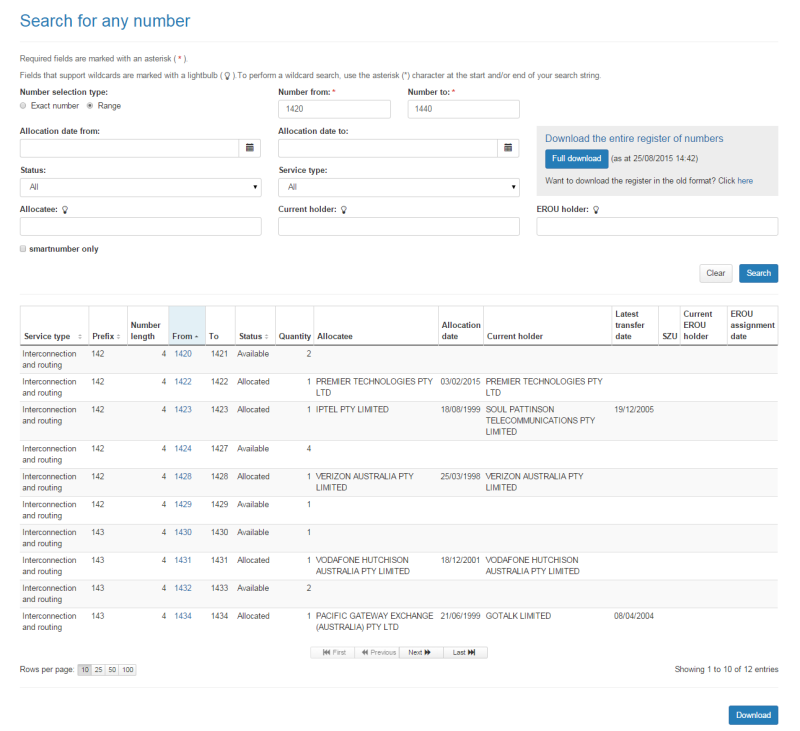Click the lightbulb icon next to Current holder
The height and width of the screenshot is (731, 800).
click(x=344, y=210)
